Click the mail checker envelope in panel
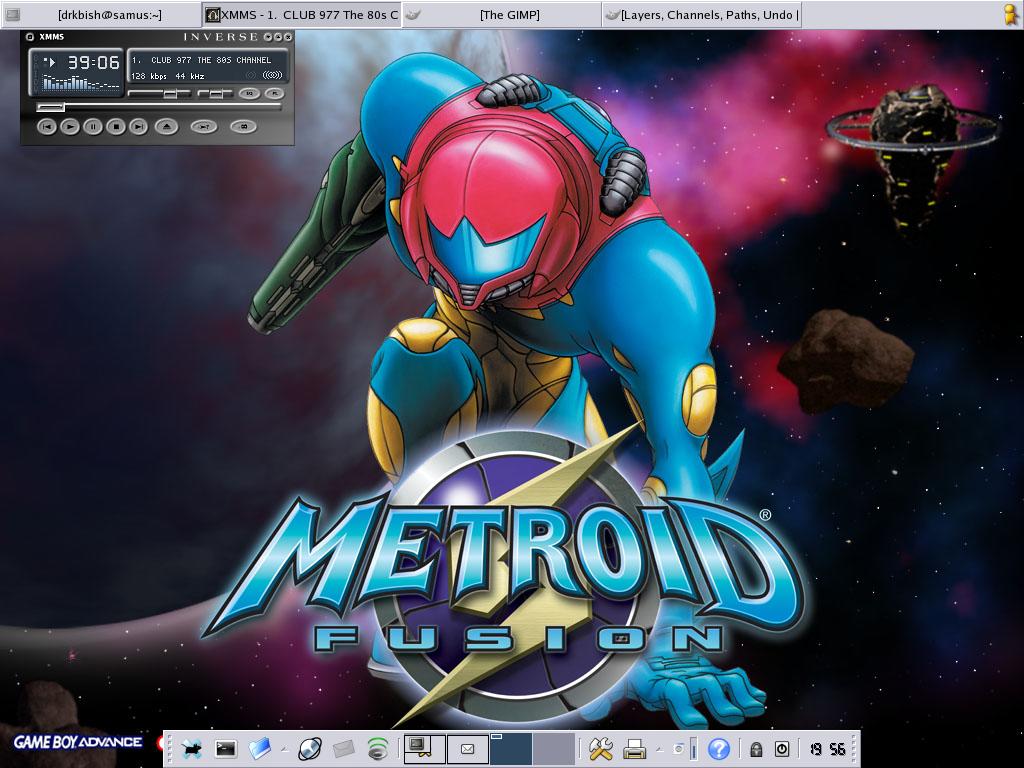1024x768 pixels. 468,749
